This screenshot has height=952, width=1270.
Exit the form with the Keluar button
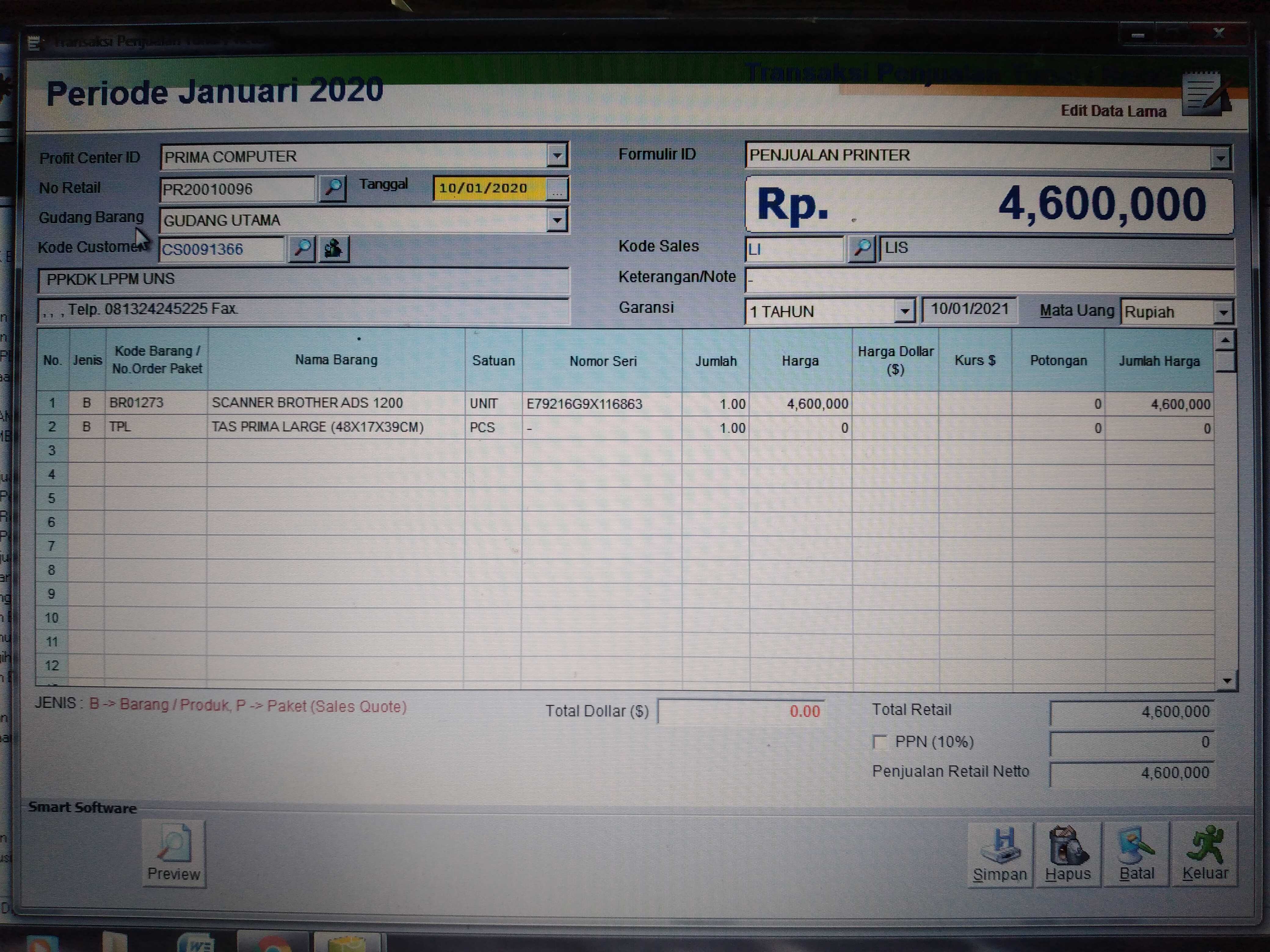(x=1205, y=853)
